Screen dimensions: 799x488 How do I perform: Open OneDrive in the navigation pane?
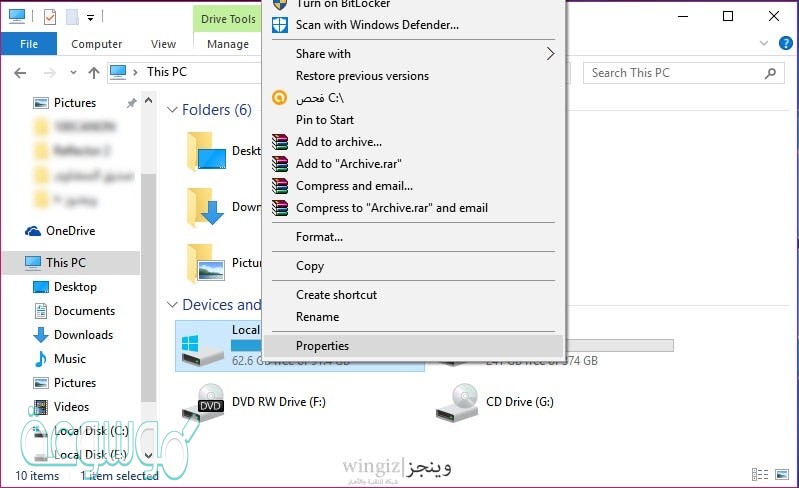coord(71,231)
